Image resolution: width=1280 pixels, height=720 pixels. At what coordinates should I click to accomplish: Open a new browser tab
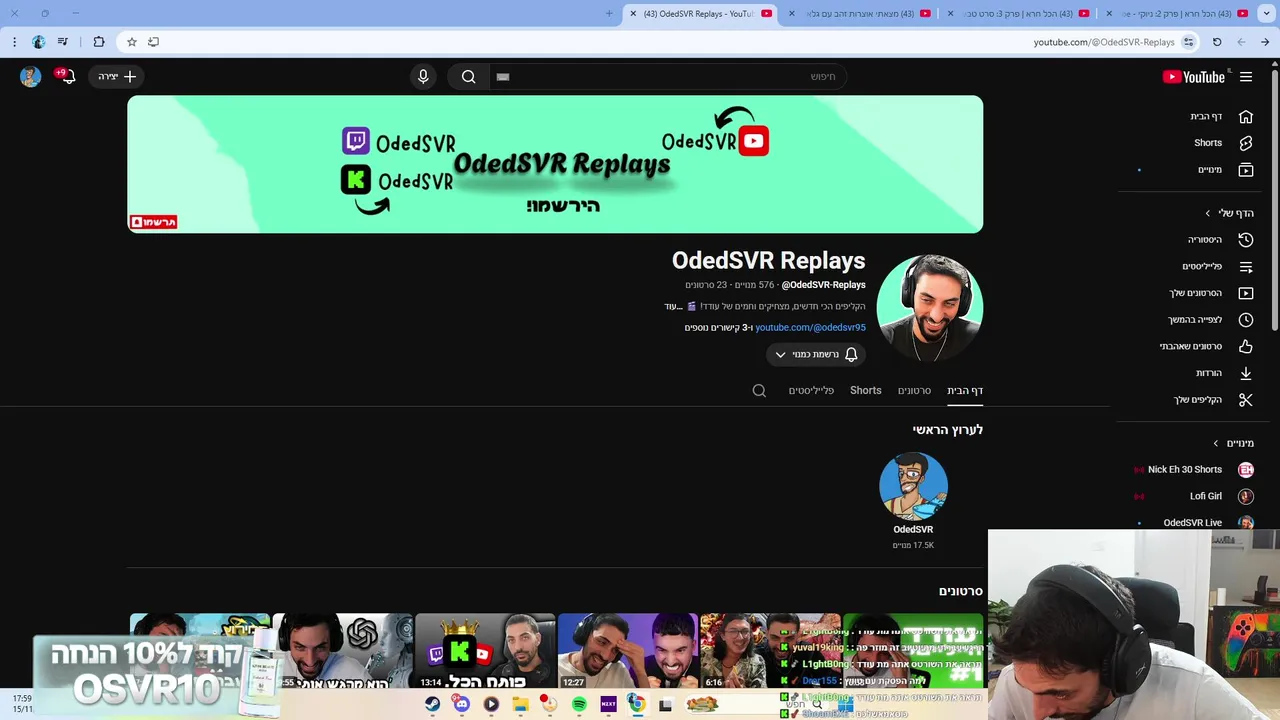pyautogui.click(x=609, y=14)
